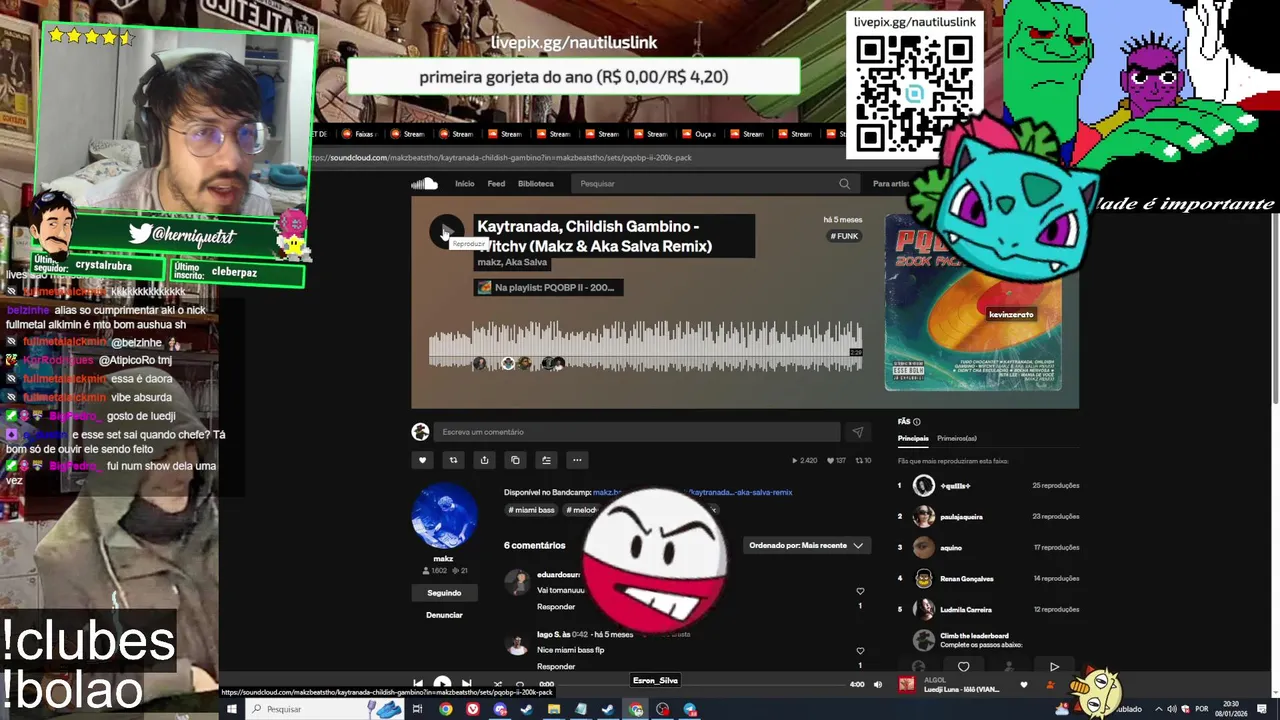Open the 'Para artistas' menu item
The height and width of the screenshot is (720, 1280).
tap(892, 184)
